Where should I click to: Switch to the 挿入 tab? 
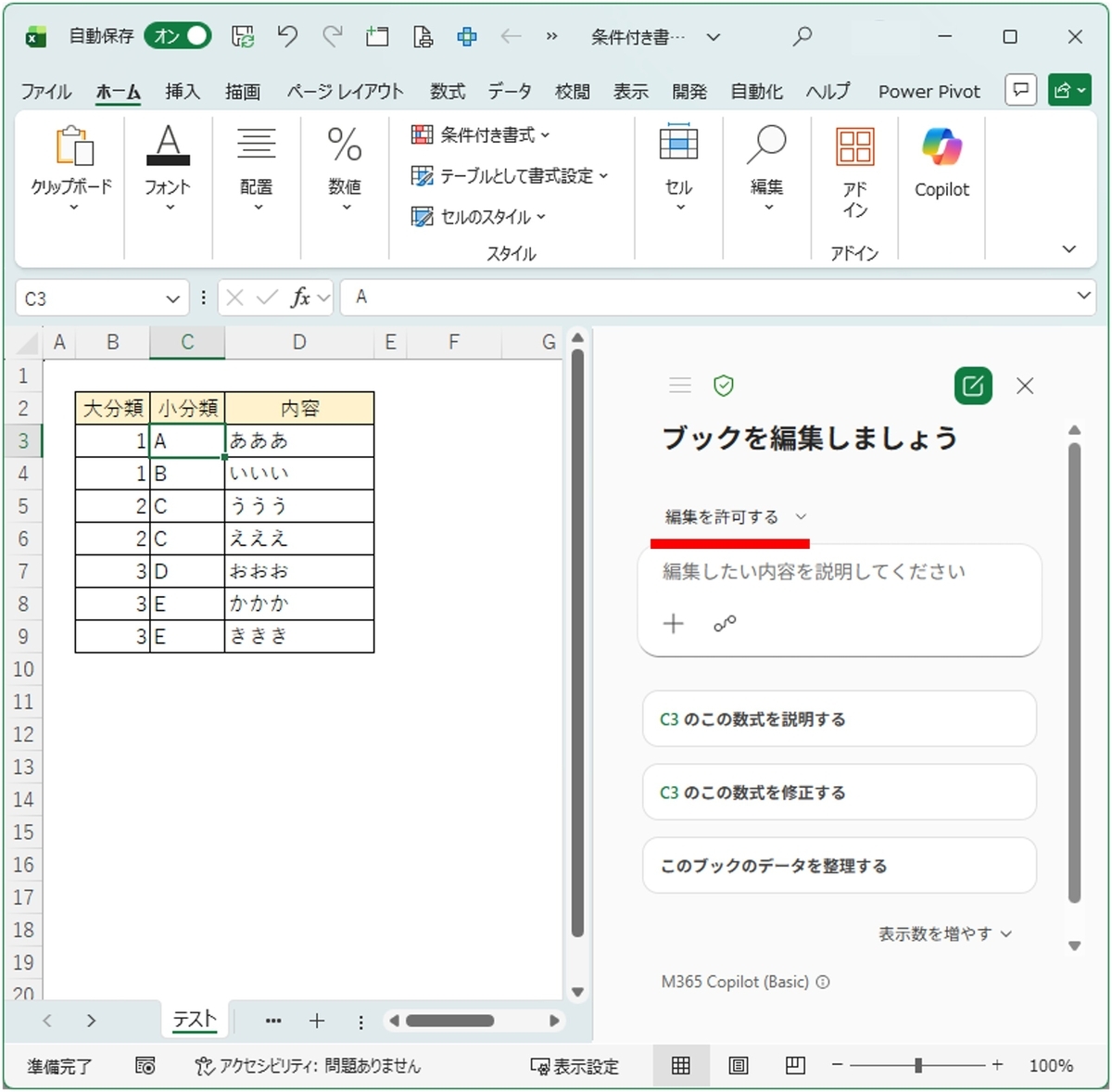pos(183,91)
